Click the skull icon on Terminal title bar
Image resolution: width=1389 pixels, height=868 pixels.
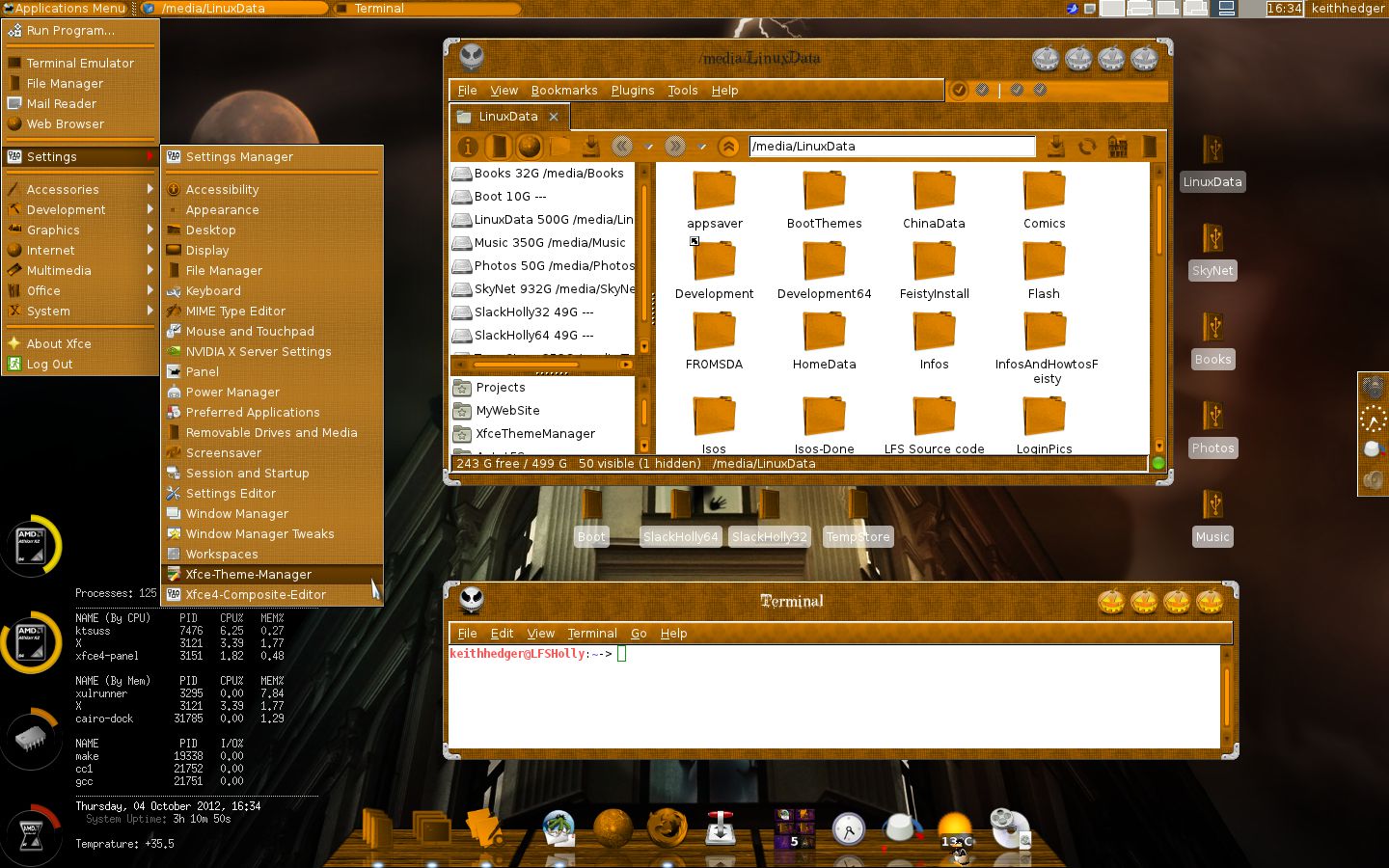point(472,600)
